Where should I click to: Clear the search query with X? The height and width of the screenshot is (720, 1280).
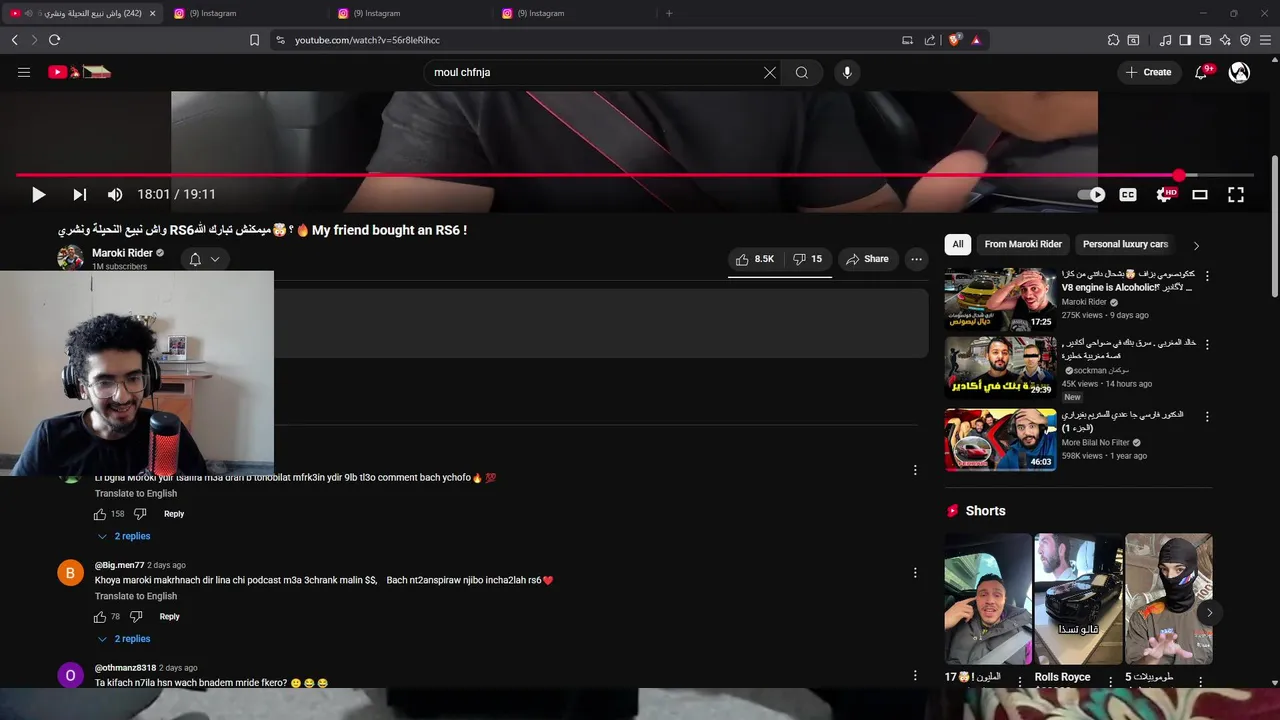[770, 72]
